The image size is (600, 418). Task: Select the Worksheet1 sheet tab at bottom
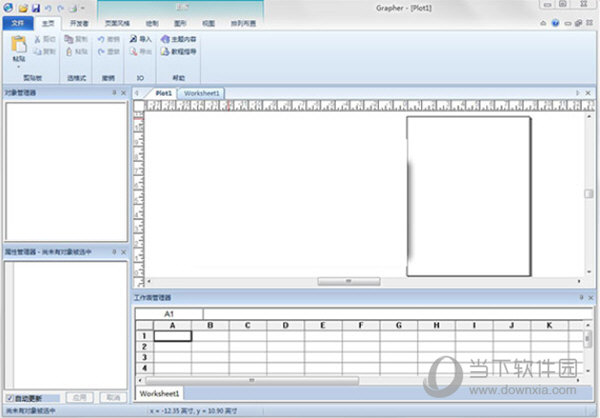click(x=159, y=394)
